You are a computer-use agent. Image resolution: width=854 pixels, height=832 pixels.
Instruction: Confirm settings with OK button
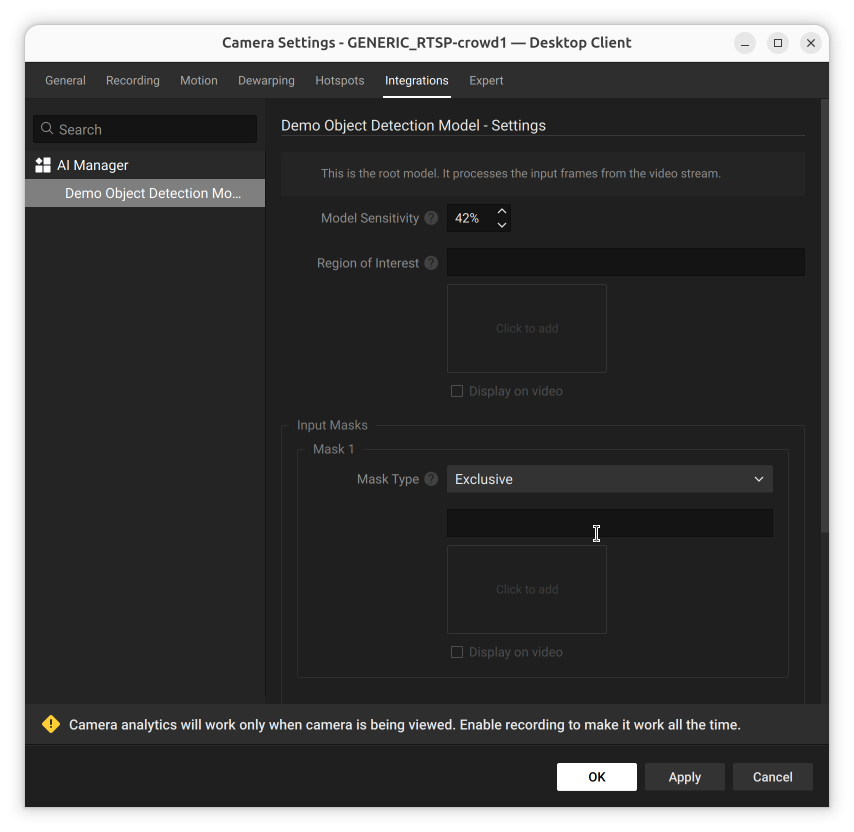click(596, 776)
